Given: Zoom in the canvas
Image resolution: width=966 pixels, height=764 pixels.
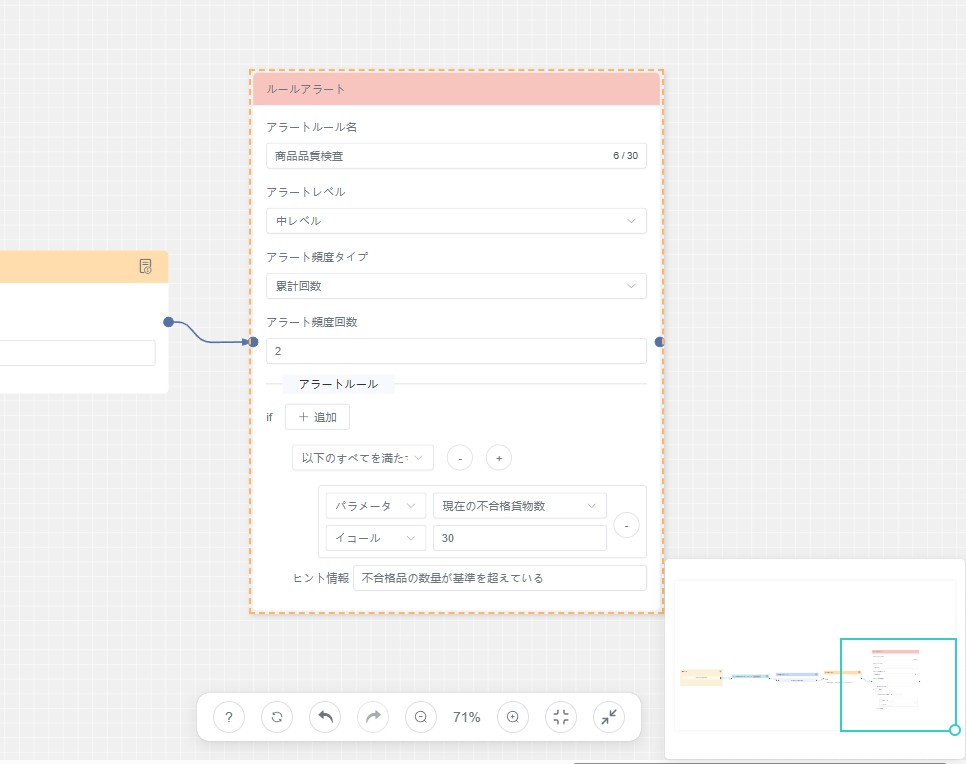Looking at the screenshot, I should point(513,717).
